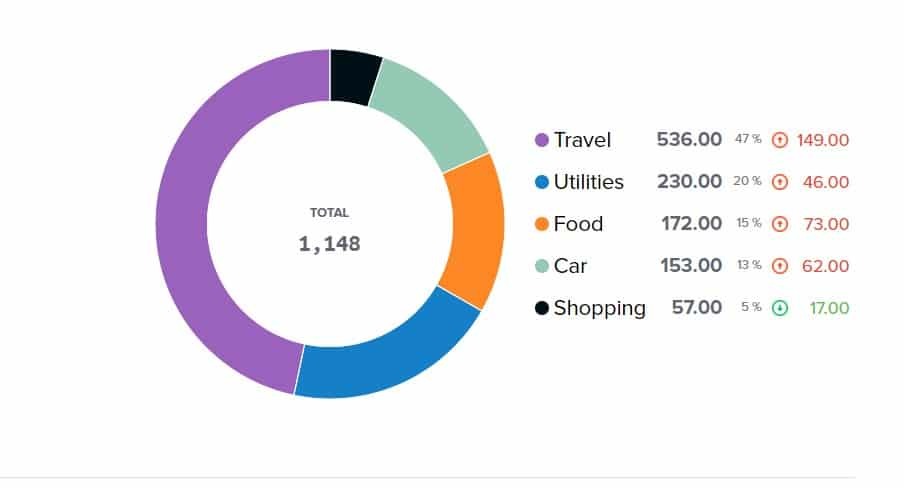Select the Travel legend label
Image resolution: width=904 pixels, height=488 pixels.
582,140
